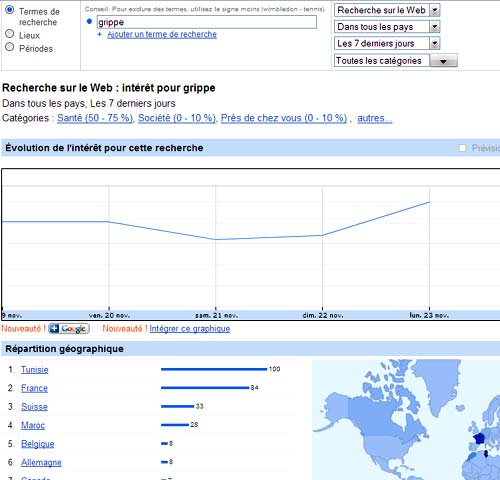Click Canada on the world map
This screenshot has height=480, width=500.
pos(377,417)
